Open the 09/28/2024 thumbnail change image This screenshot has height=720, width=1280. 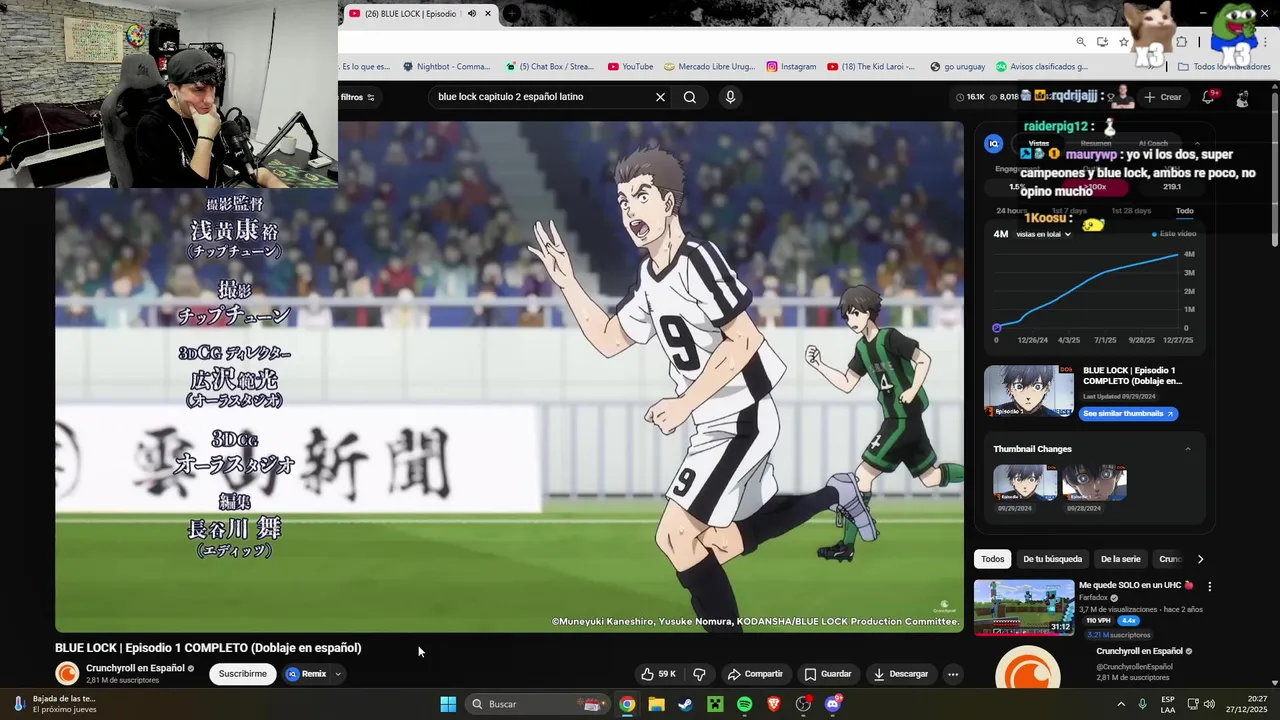click(x=1095, y=484)
